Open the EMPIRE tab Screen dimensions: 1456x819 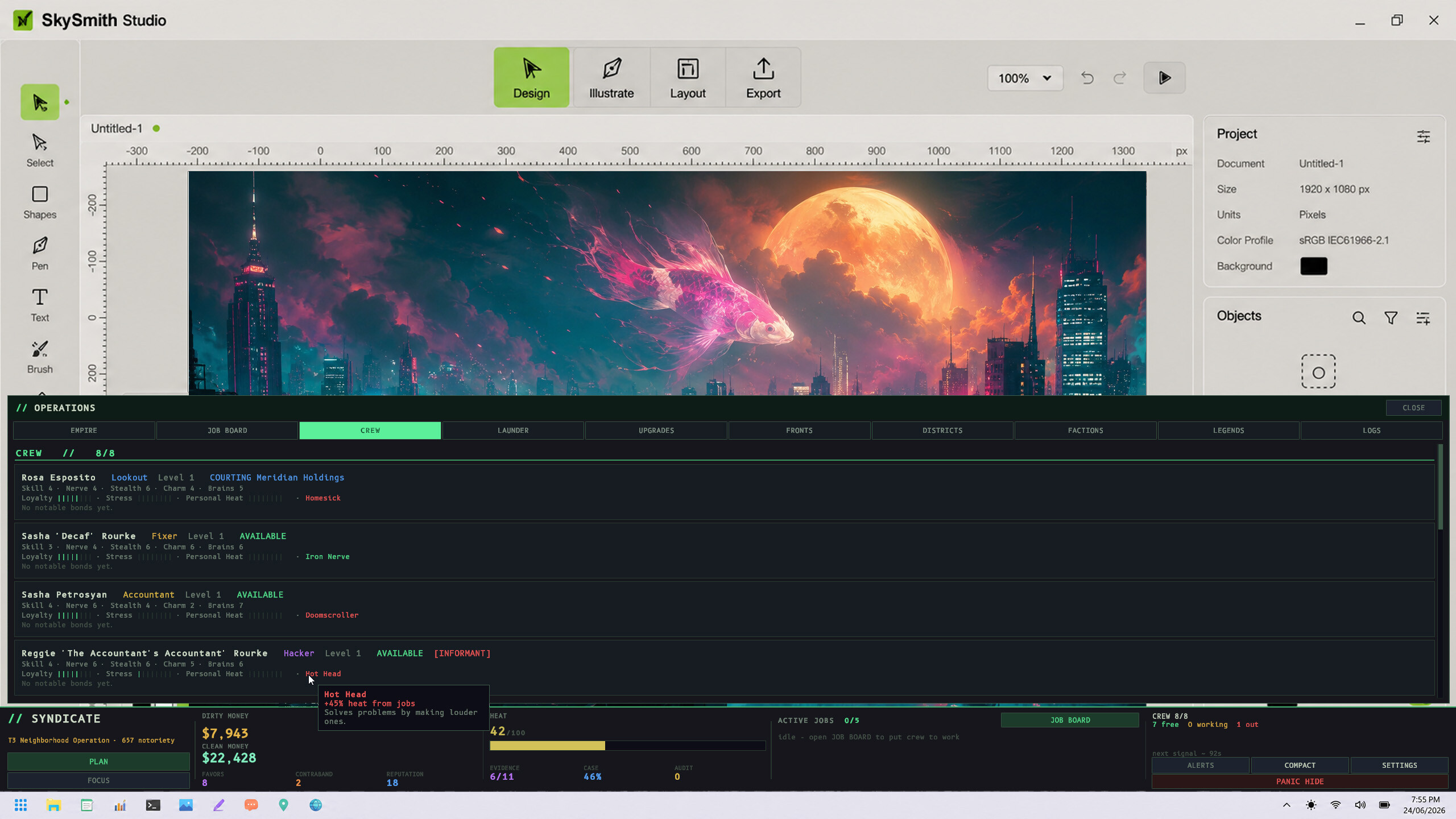point(84,431)
